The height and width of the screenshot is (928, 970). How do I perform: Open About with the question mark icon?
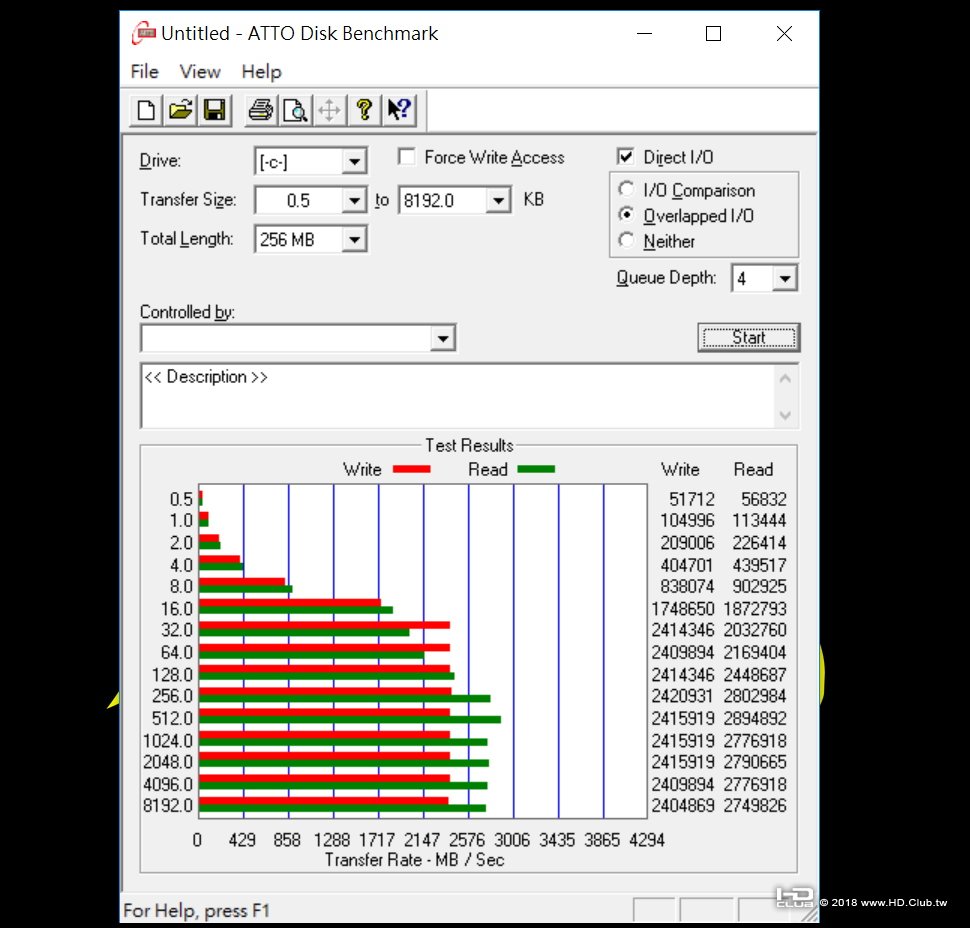[364, 111]
